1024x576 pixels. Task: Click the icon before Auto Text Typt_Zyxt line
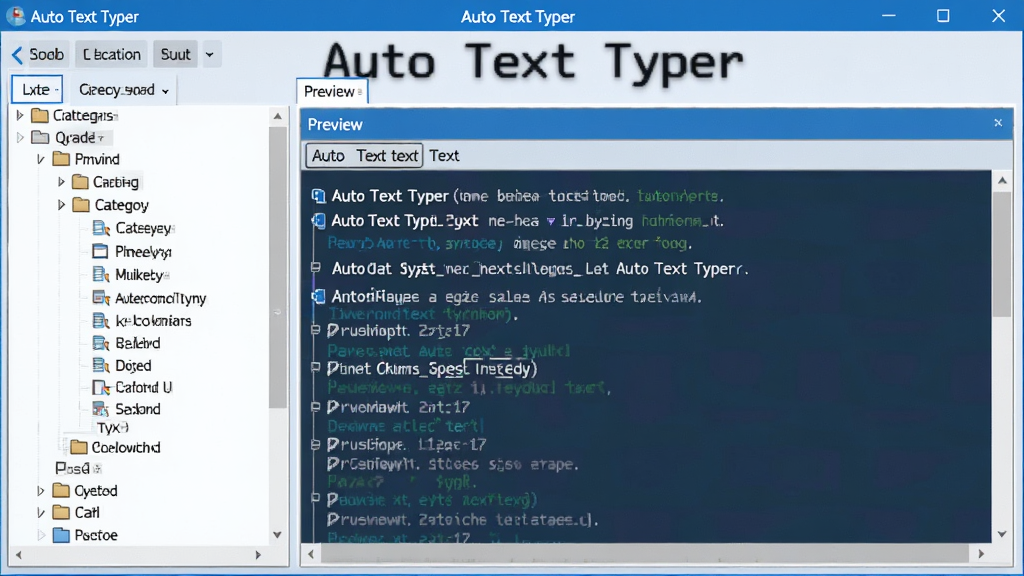pos(318,221)
